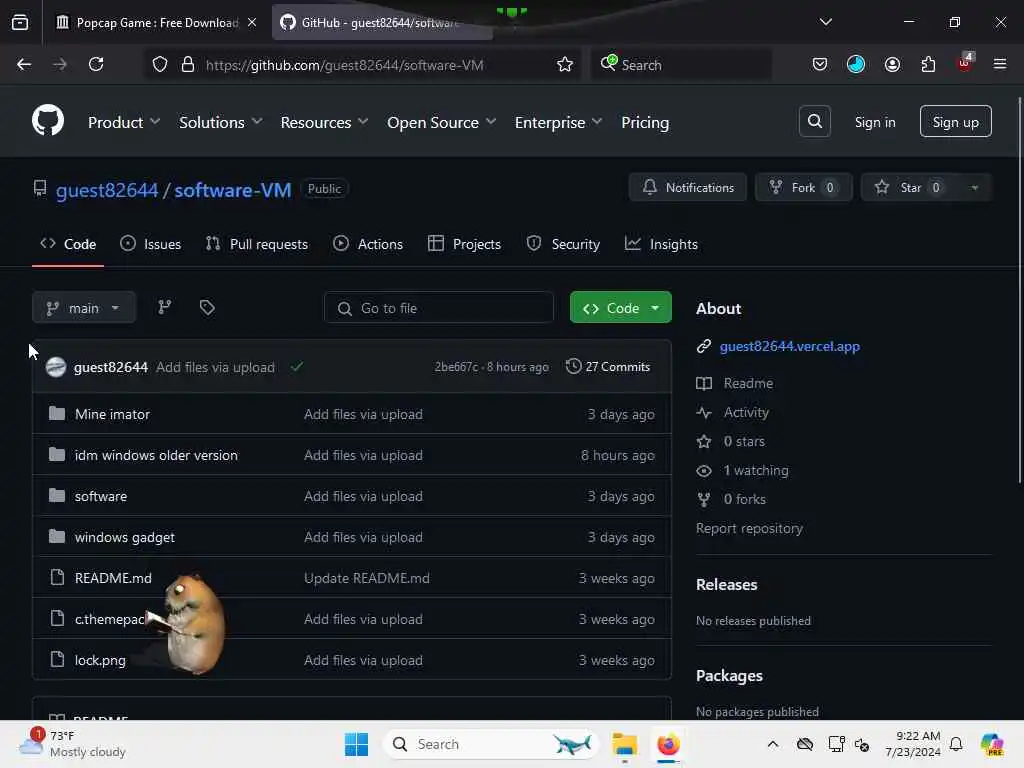Open File Explorer from taskbar
This screenshot has width=1024, height=768.
(x=624, y=744)
